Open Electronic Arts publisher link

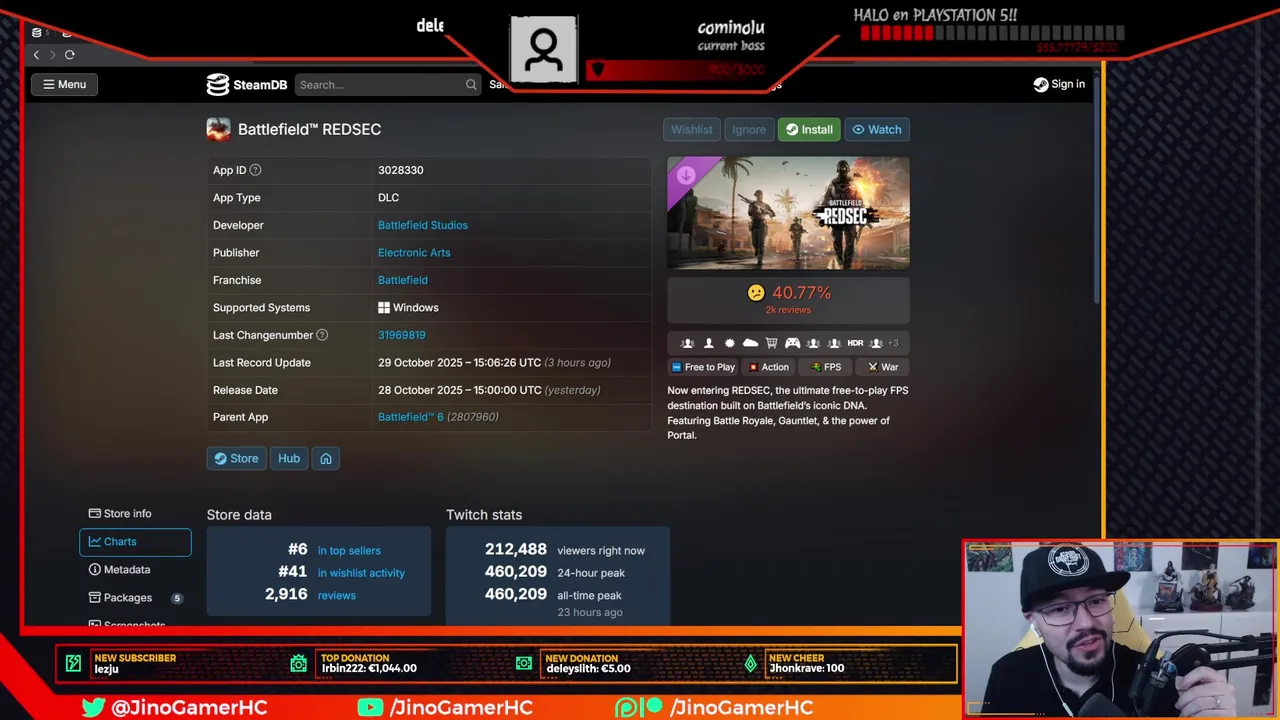414,252
